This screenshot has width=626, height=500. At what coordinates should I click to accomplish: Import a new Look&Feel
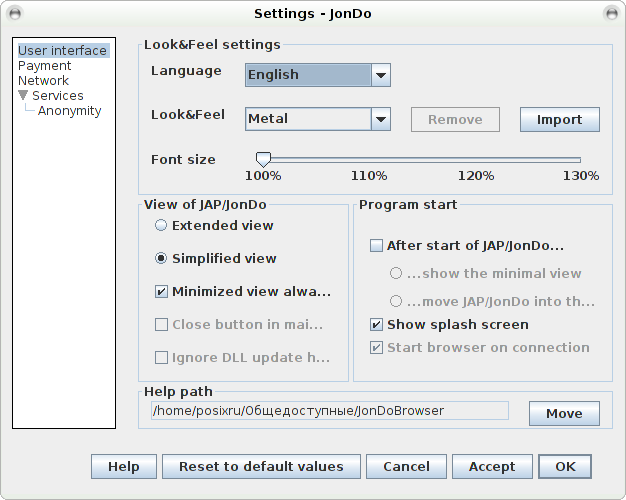coord(559,119)
